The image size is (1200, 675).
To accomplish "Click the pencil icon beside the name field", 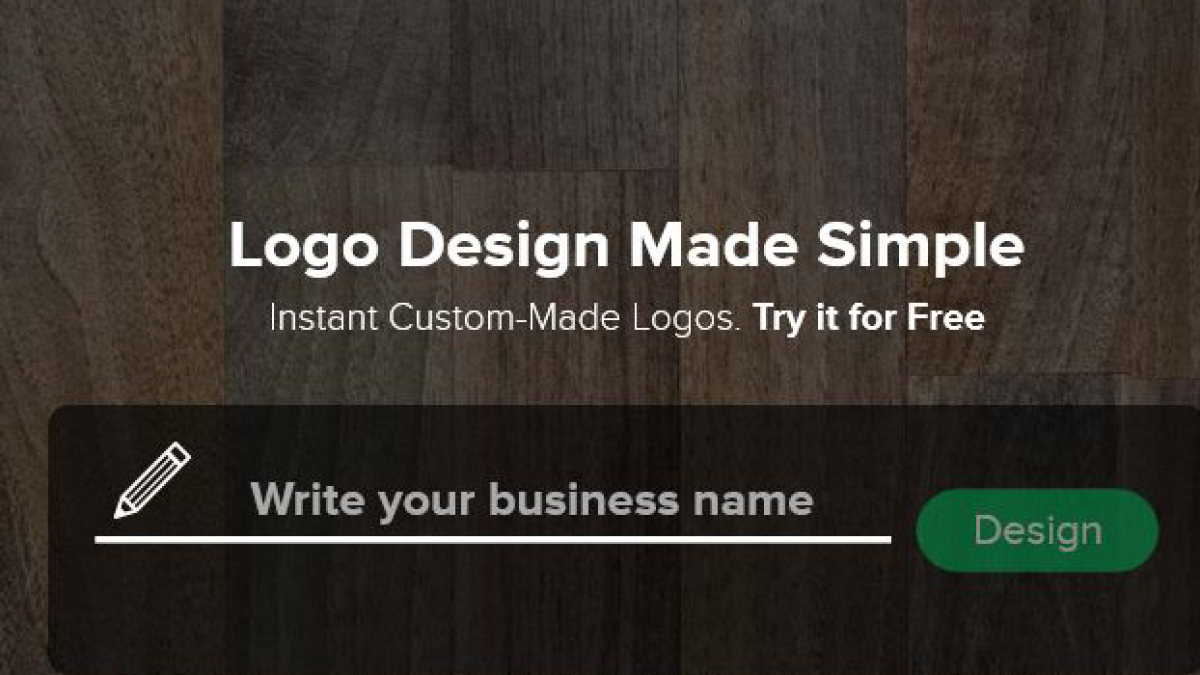I will [152, 480].
